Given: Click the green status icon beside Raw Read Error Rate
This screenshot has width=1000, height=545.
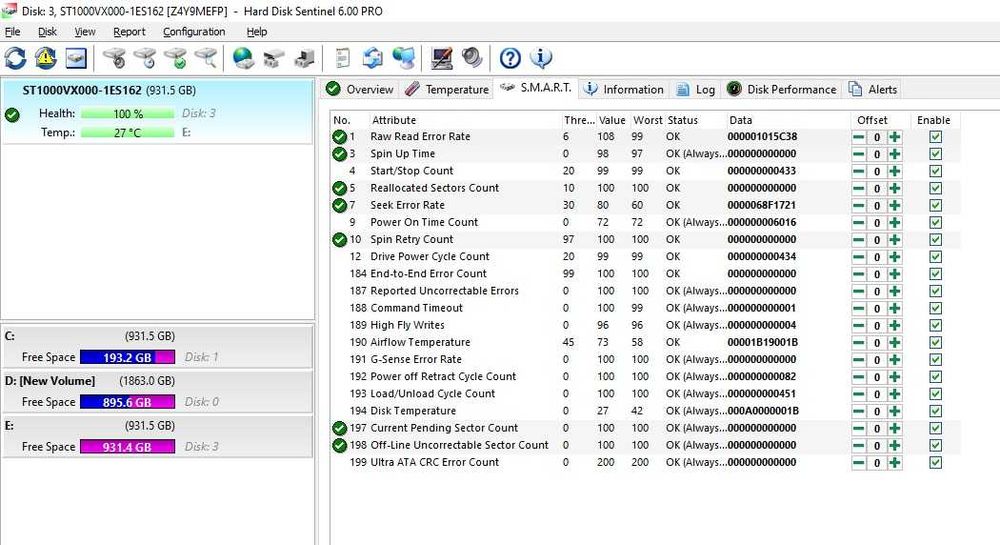Looking at the screenshot, I should coord(339,136).
